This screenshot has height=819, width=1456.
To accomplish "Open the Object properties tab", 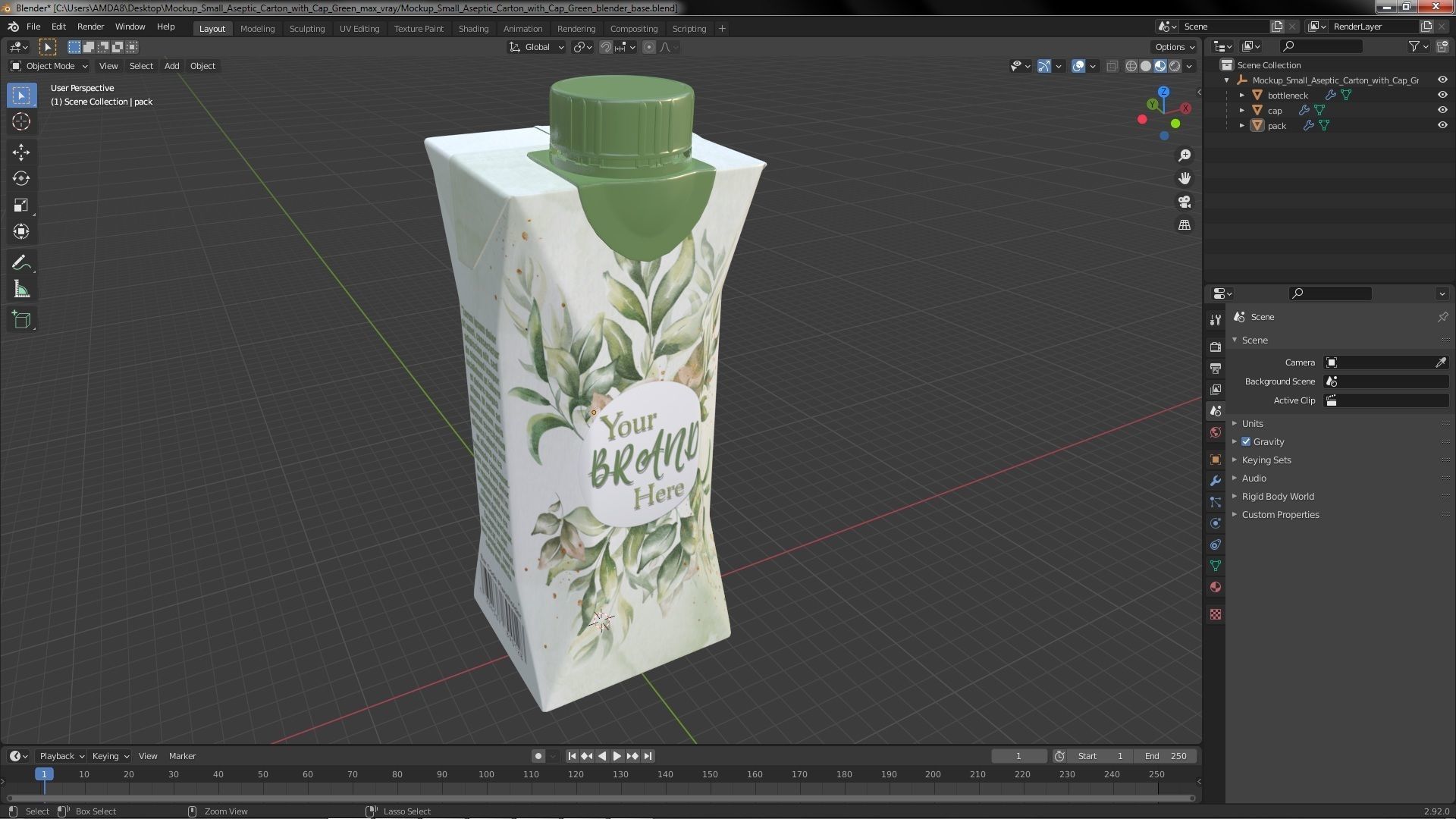I will [x=1216, y=460].
